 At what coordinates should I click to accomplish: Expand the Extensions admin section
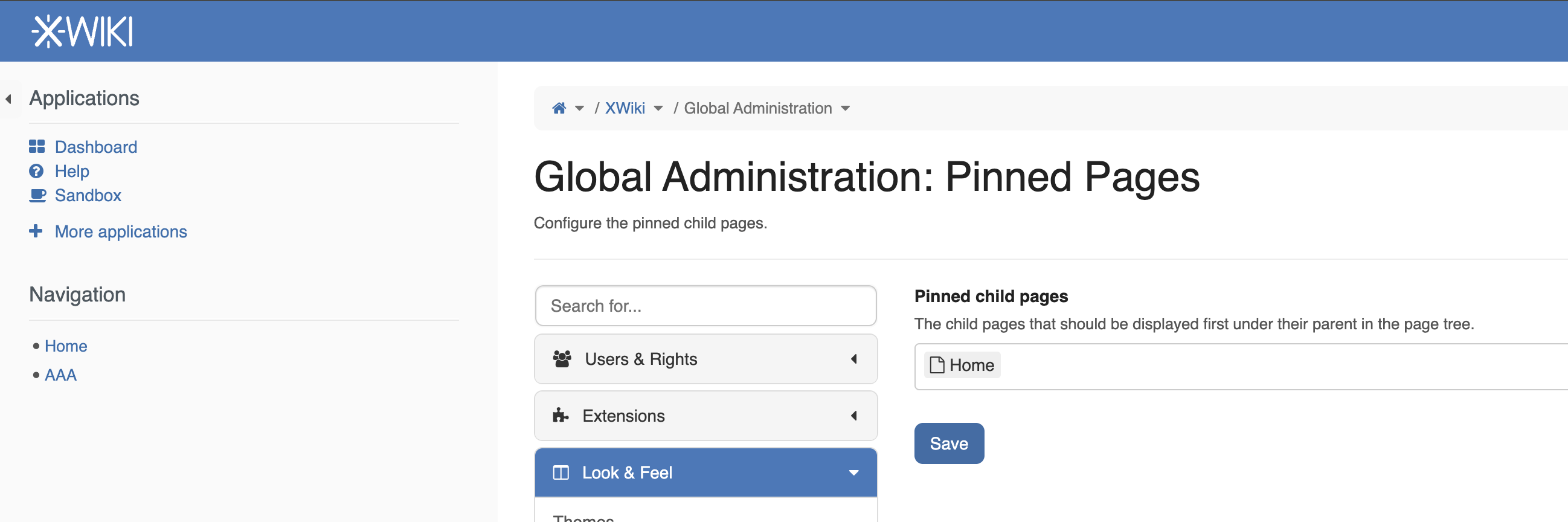[x=853, y=416]
